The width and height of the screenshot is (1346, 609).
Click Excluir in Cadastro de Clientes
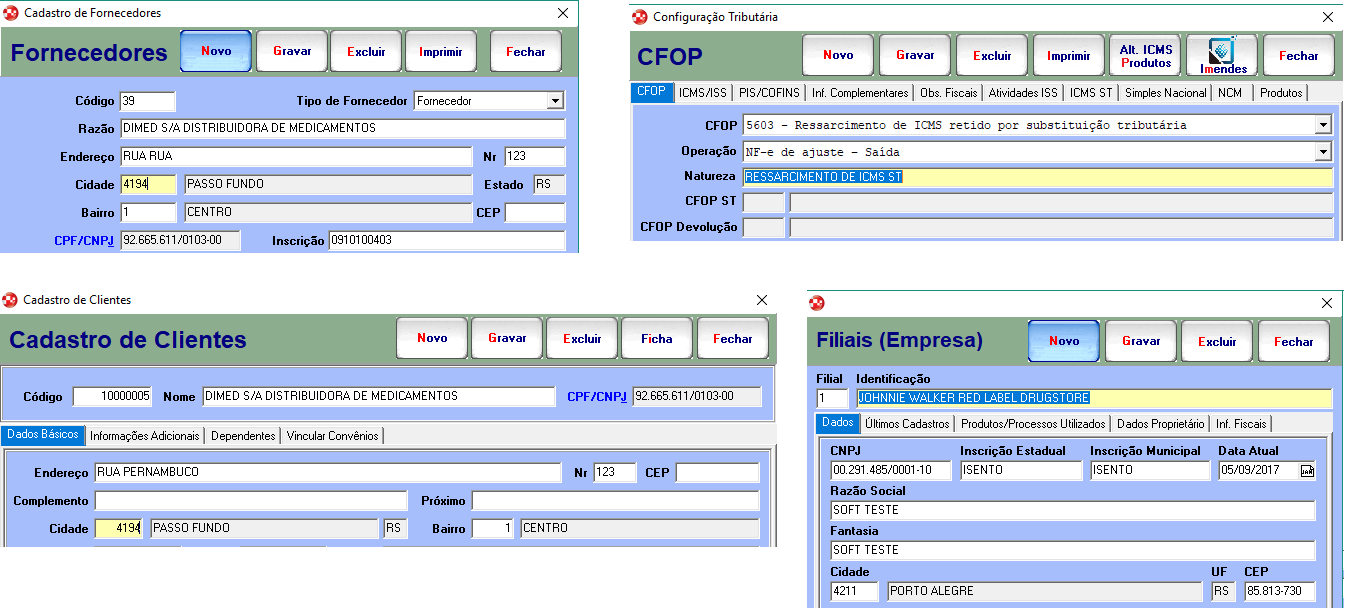(x=582, y=338)
